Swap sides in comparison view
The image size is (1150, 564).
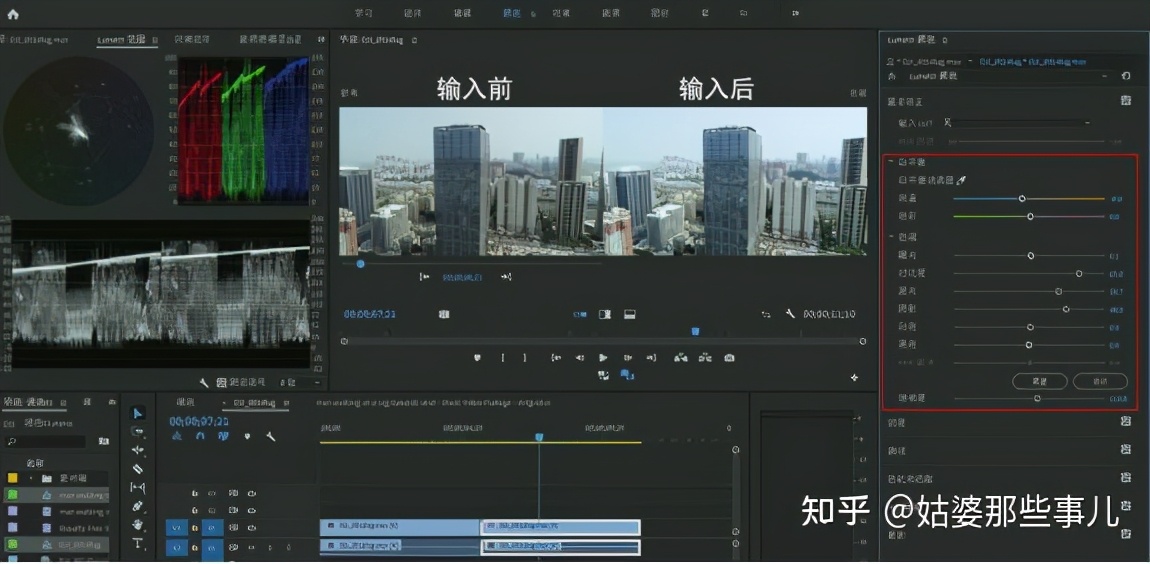(x=766, y=314)
